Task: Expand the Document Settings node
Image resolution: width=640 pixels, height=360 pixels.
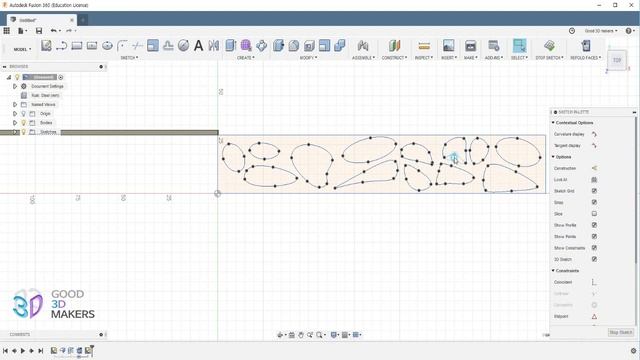Action: coord(15,86)
